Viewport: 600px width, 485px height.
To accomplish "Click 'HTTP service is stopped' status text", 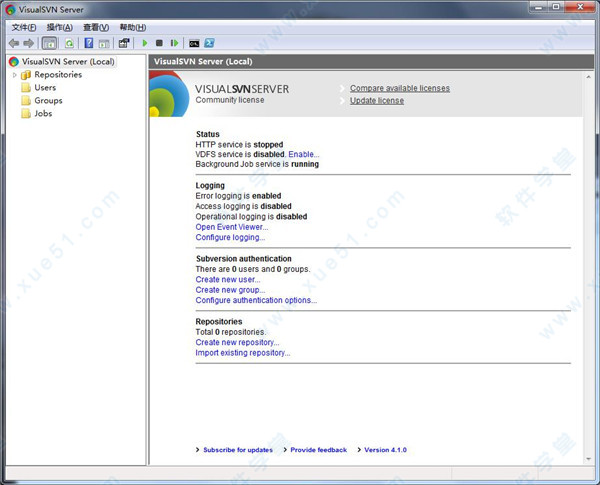I will coord(240,145).
